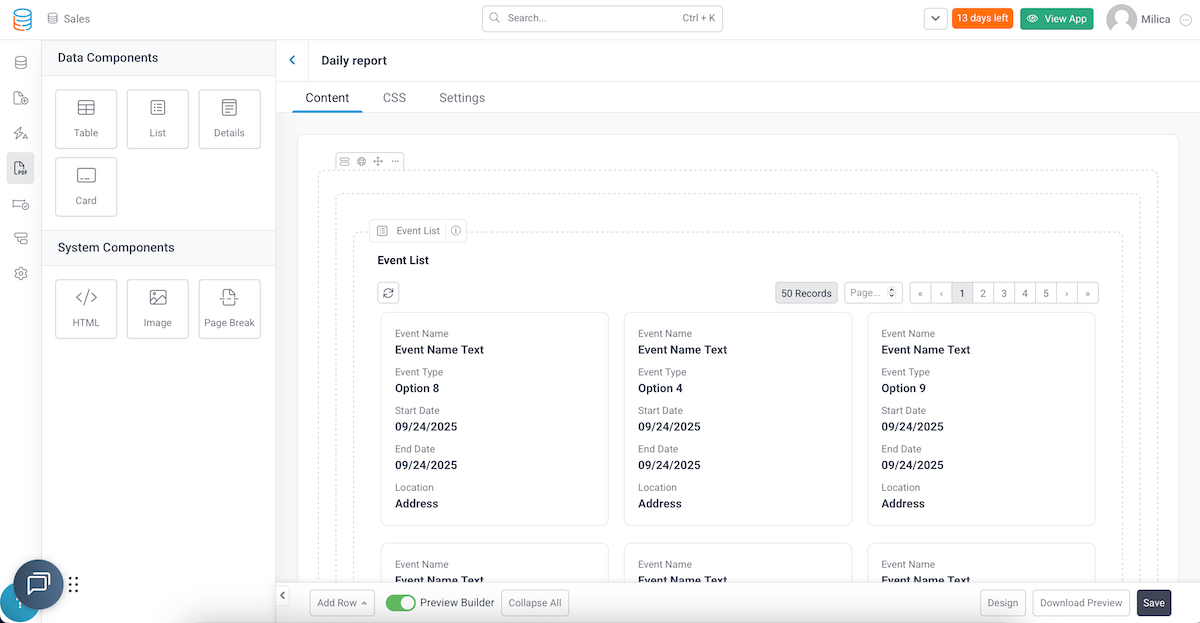Switch to the CSS tab
The image size is (1200, 623).
pyautogui.click(x=394, y=97)
